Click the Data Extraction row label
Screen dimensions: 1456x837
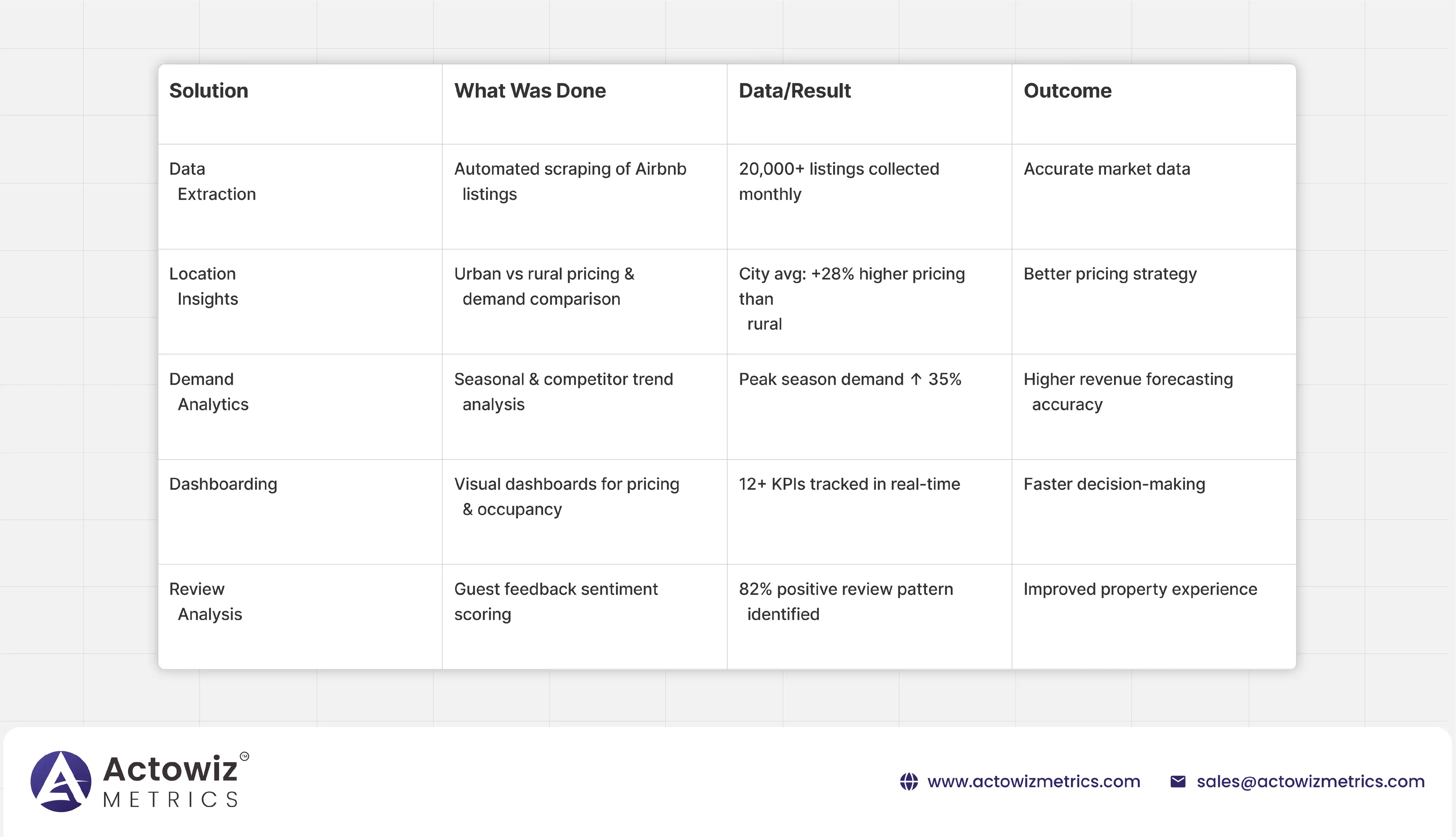[212, 182]
